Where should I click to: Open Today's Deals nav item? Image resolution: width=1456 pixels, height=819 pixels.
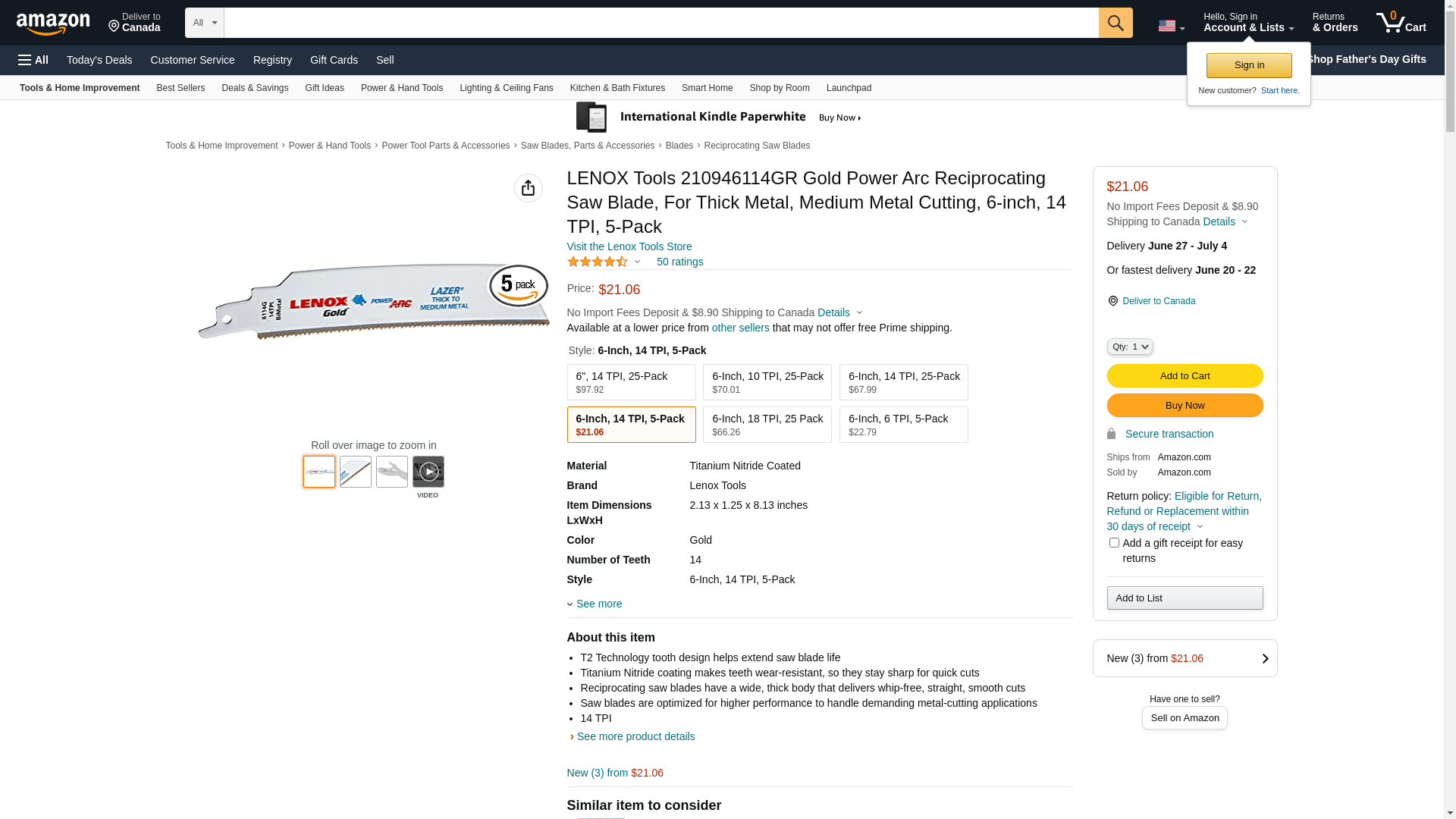point(99,60)
